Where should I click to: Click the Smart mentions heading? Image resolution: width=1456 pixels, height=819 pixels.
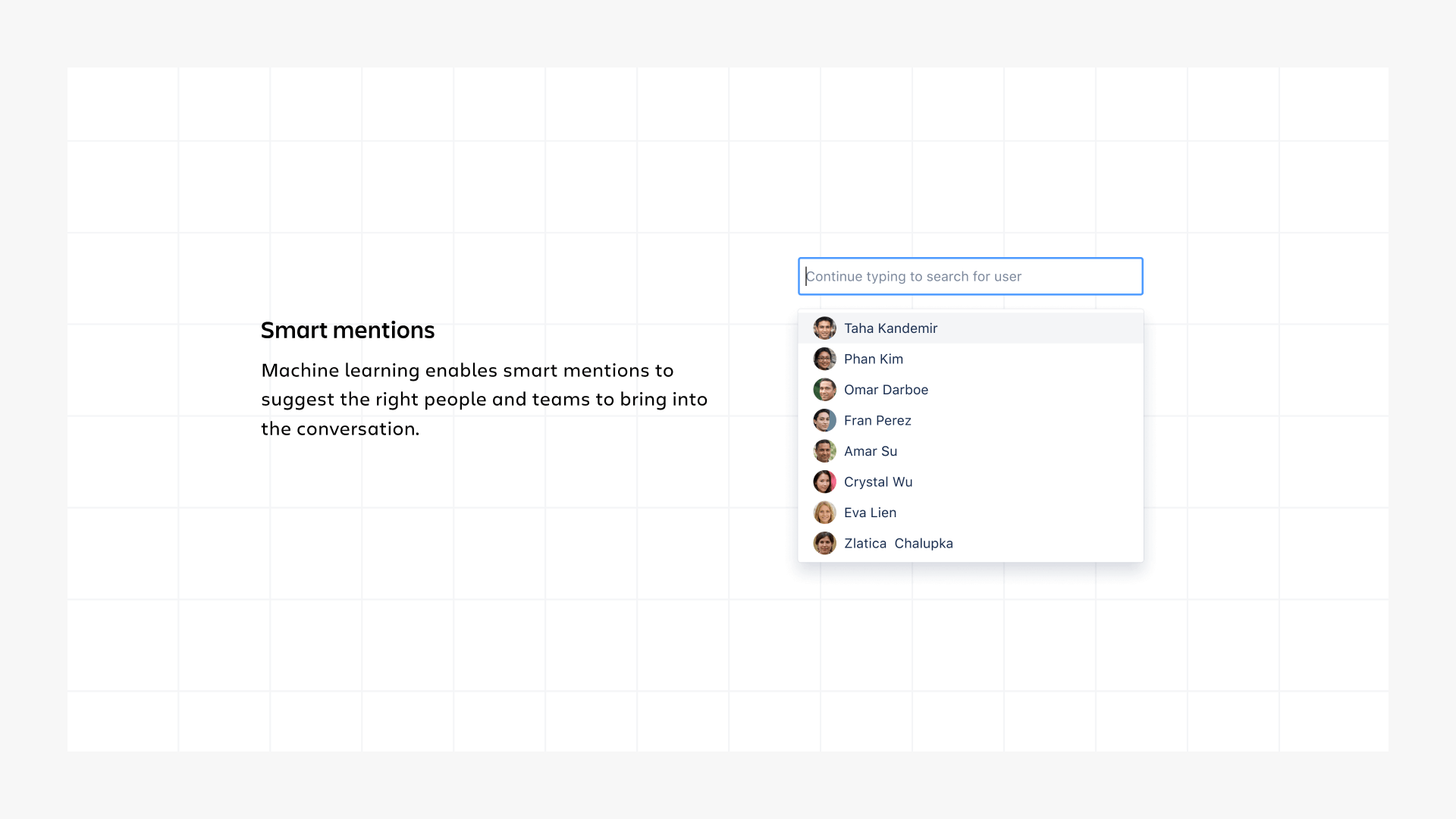(x=347, y=331)
